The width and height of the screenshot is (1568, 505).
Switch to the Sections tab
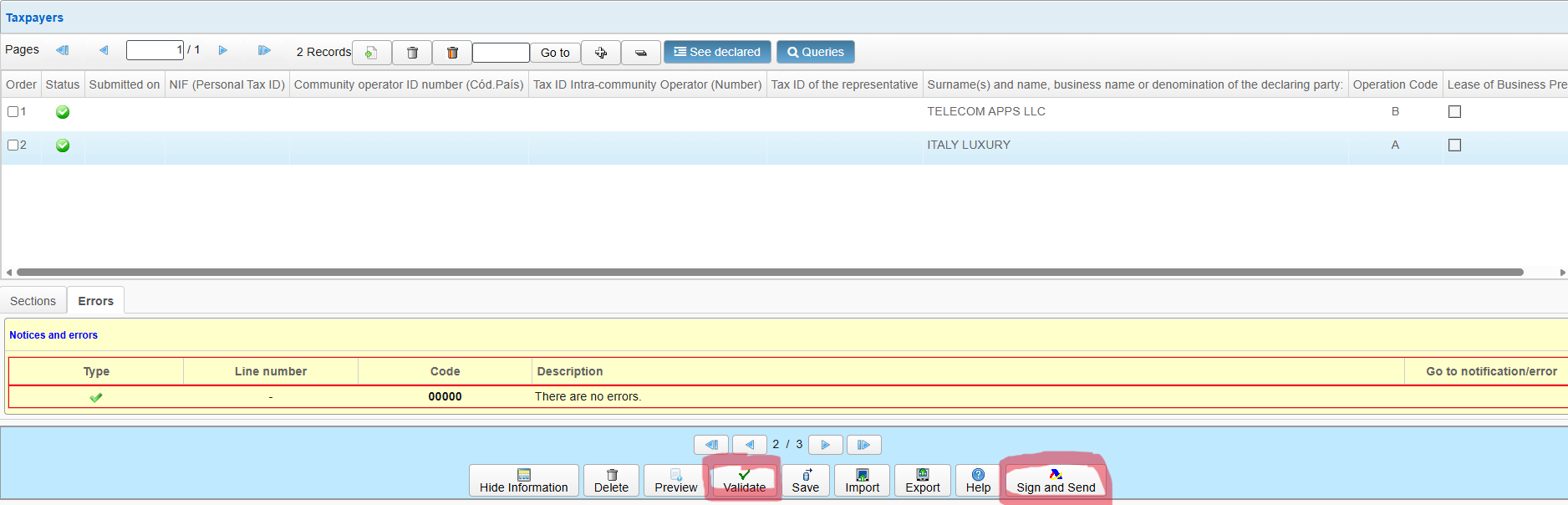(33, 301)
